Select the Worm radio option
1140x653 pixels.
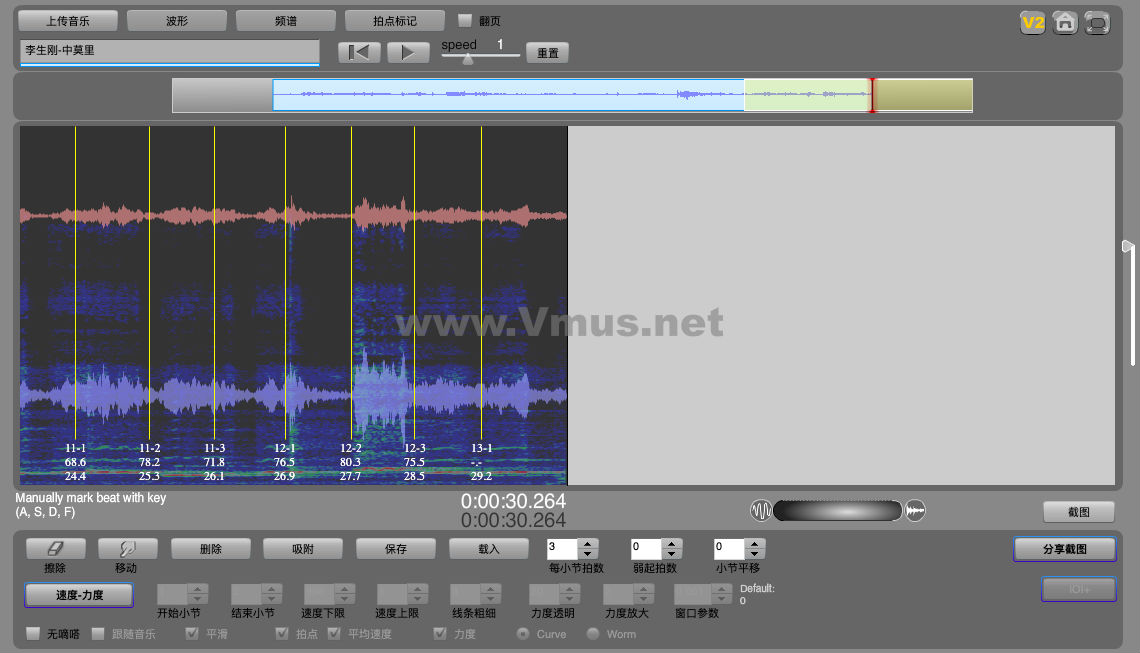tap(593, 634)
